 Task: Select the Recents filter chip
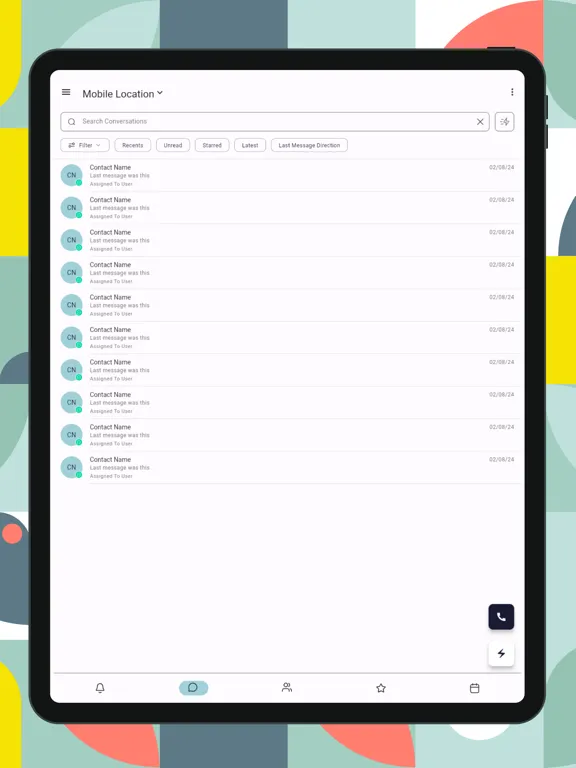133,145
